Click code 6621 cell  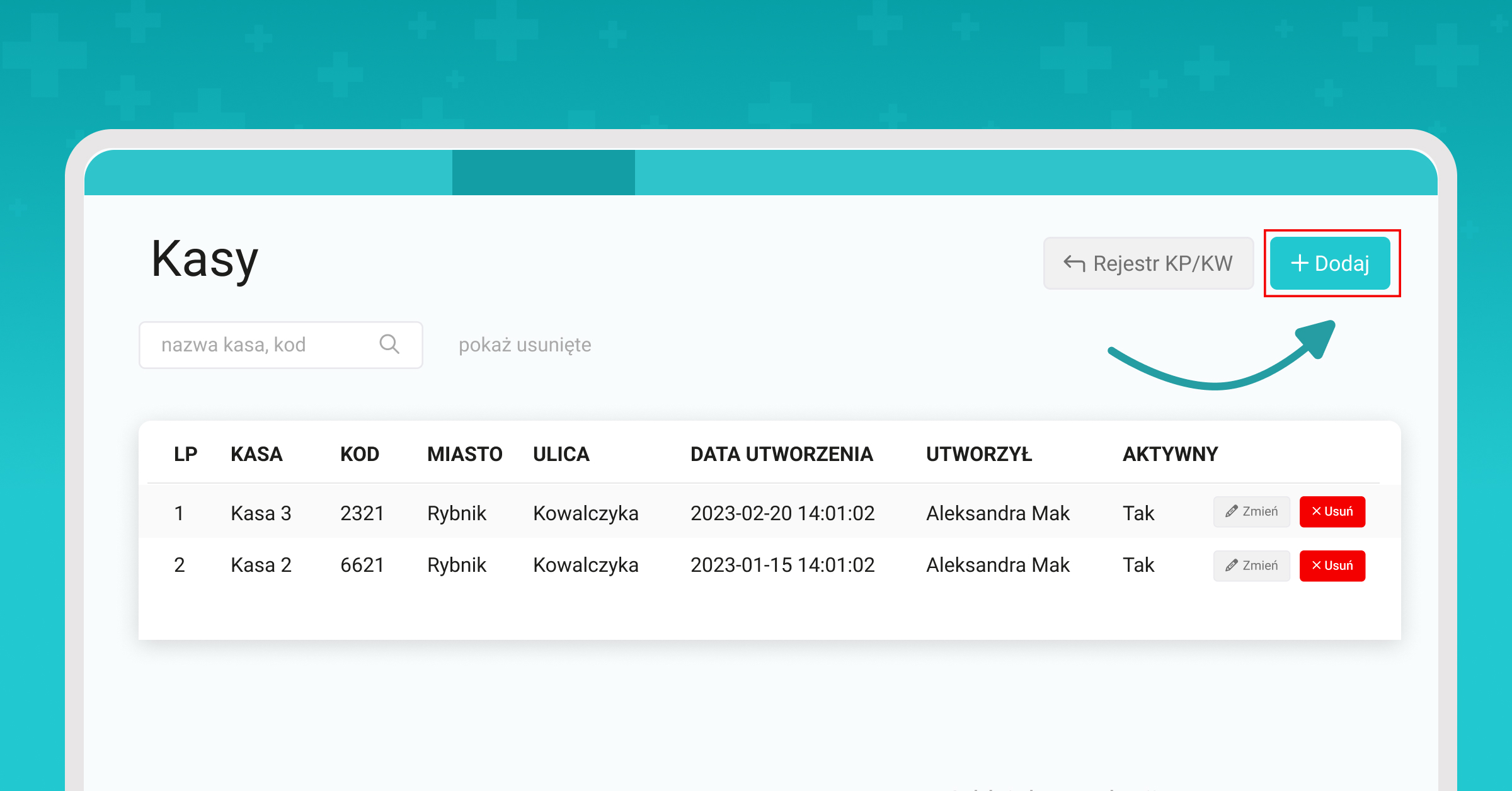(x=362, y=565)
